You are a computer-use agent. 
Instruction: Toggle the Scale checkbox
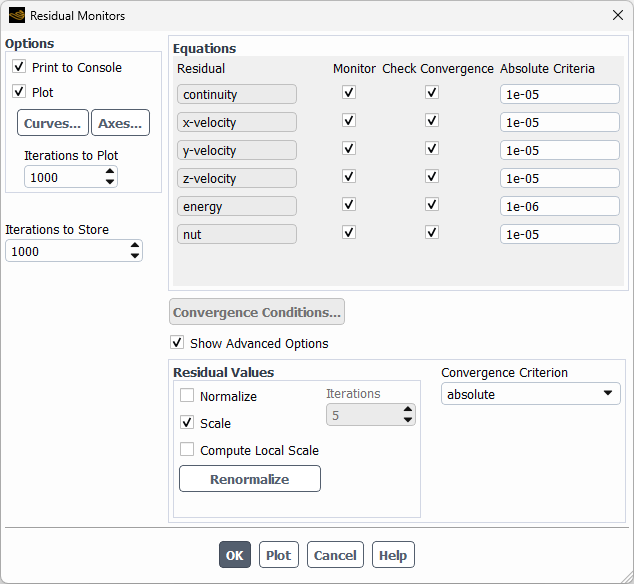pyautogui.click(x=187, y=422)
